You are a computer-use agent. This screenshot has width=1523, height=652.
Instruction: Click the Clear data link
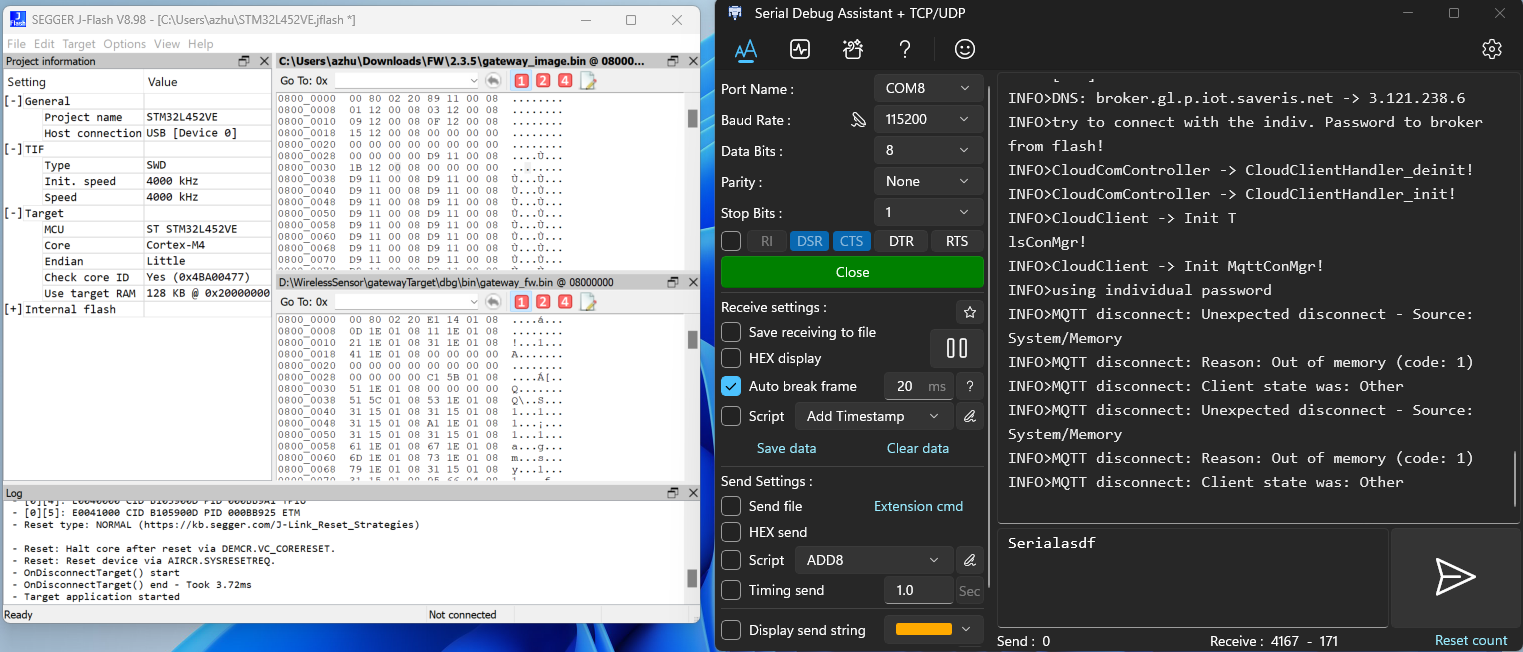918,448
